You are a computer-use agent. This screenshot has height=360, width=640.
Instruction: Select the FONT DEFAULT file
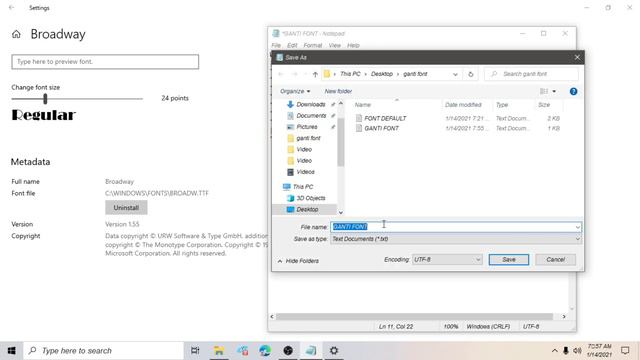point(385,118)
